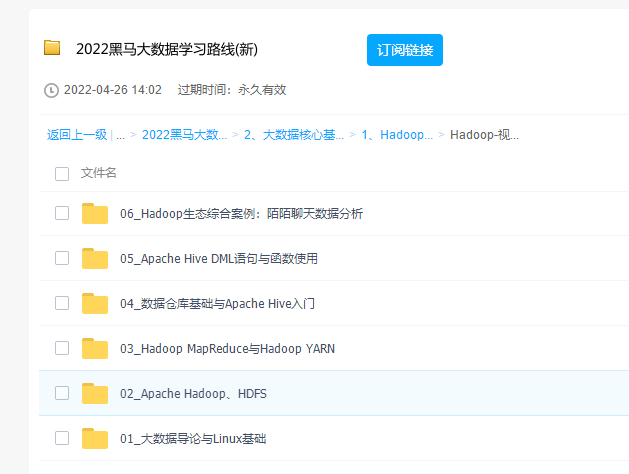Open 04_数据仓库基础与Apache Hive入门

[x=217, y=303]
